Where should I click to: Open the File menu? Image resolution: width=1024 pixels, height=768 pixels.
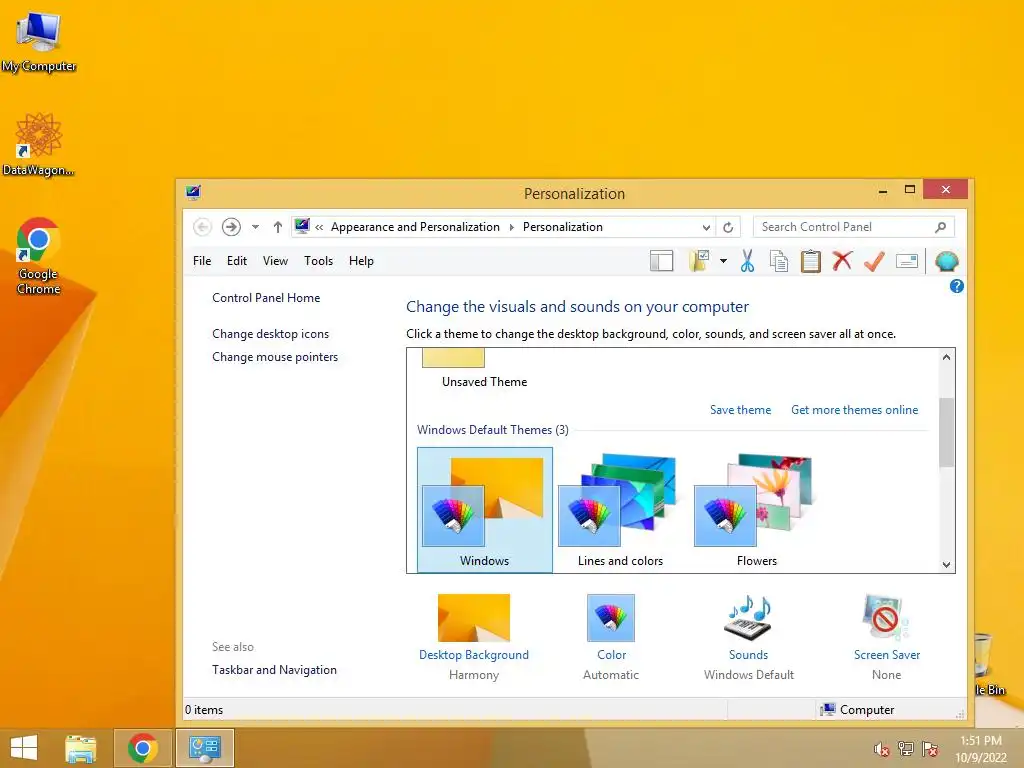(x=202, y=261)
